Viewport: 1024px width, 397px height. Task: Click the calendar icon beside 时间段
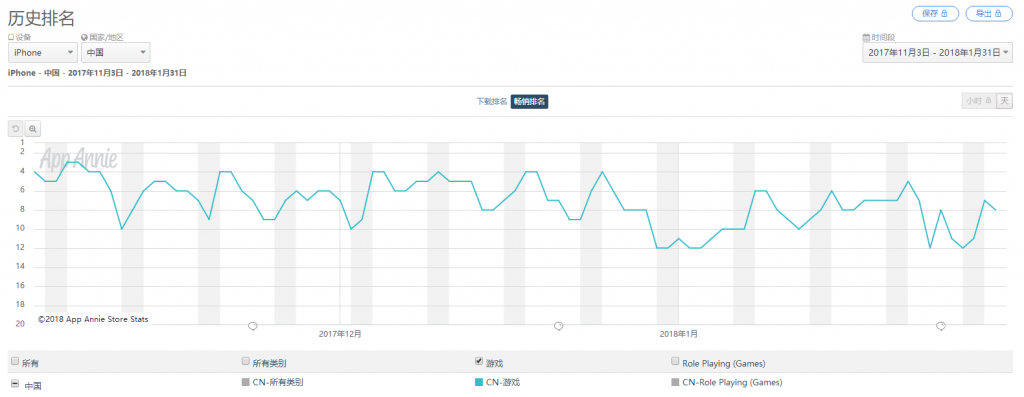click(866, 38)
